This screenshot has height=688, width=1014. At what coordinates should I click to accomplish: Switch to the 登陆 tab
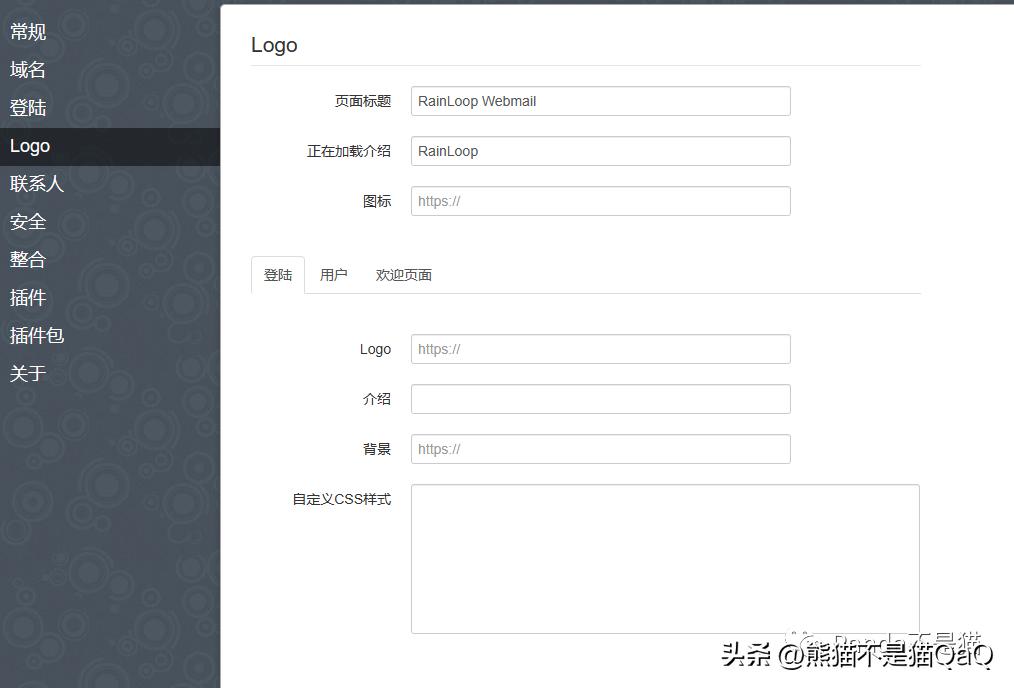tap(277, 274)
